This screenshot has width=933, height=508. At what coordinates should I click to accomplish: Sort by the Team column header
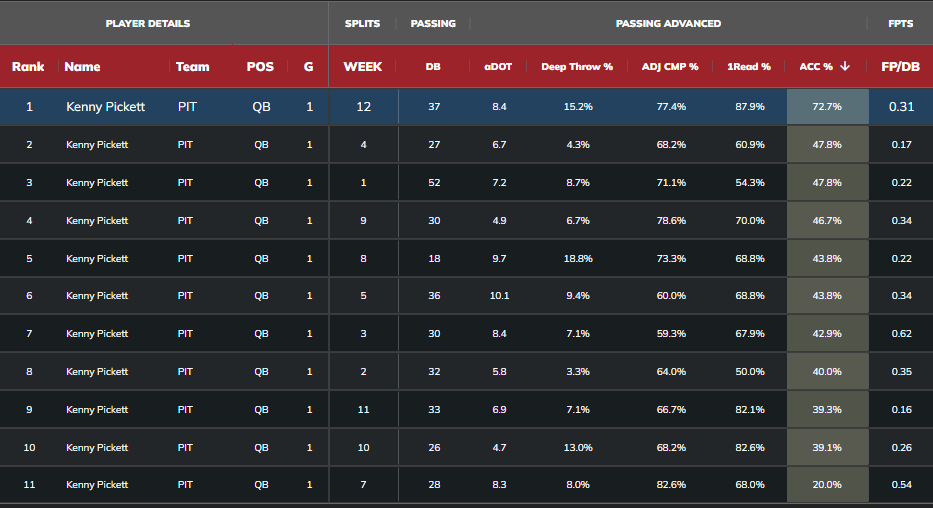pyautogui.click(x=192, y=67)
